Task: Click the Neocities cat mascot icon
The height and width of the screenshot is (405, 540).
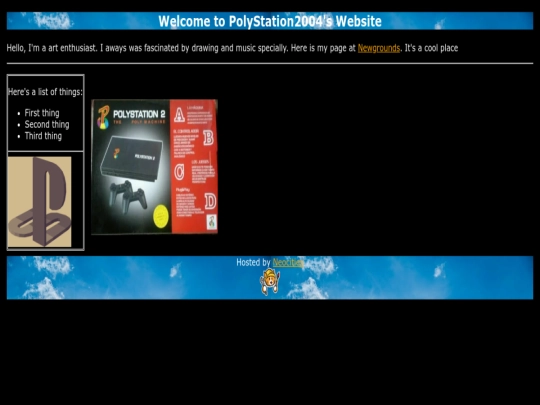Action: tap(270, 282)
